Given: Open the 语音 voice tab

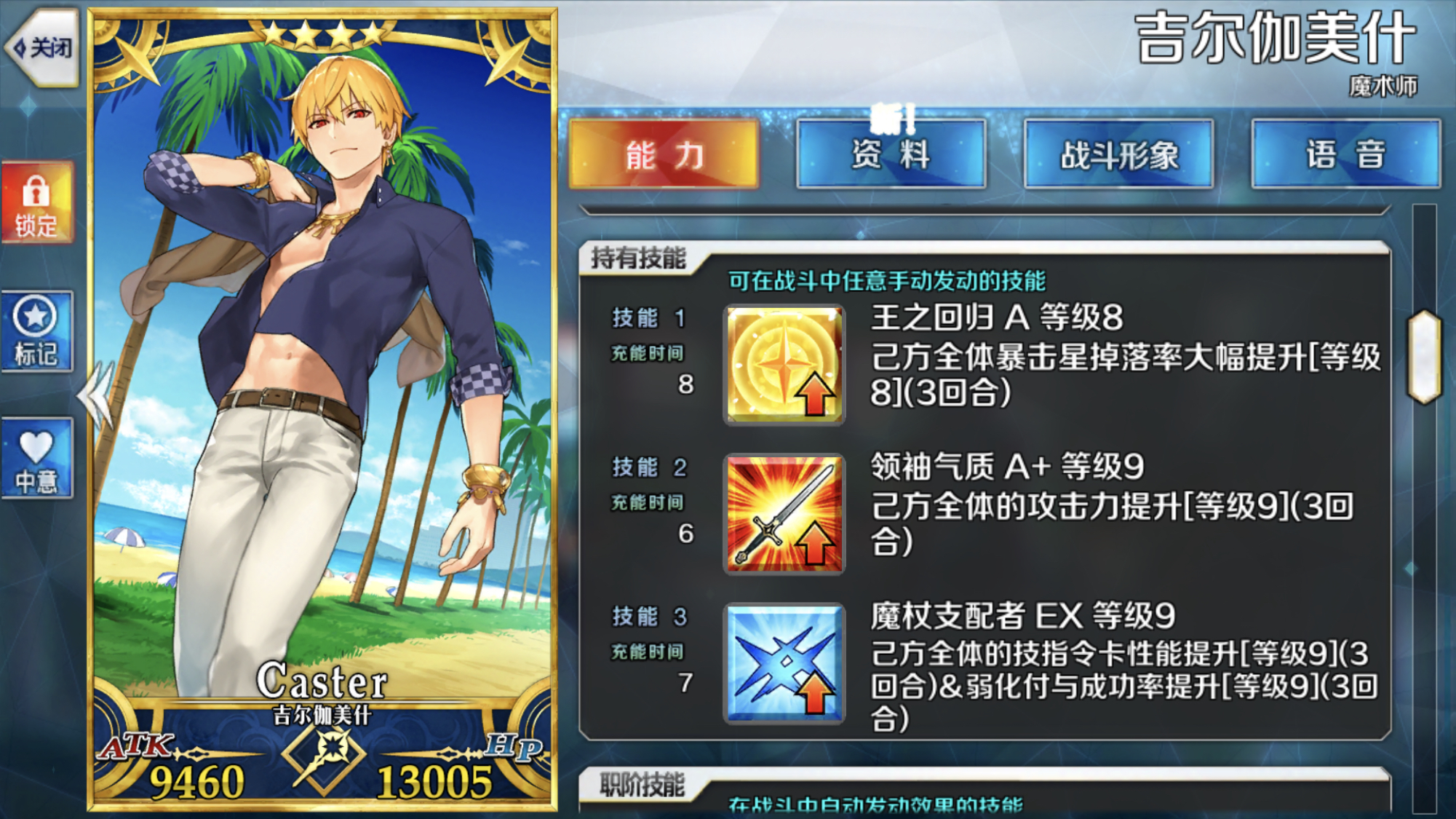Looking at the screenshot, I should click(x=1345, y=154).
